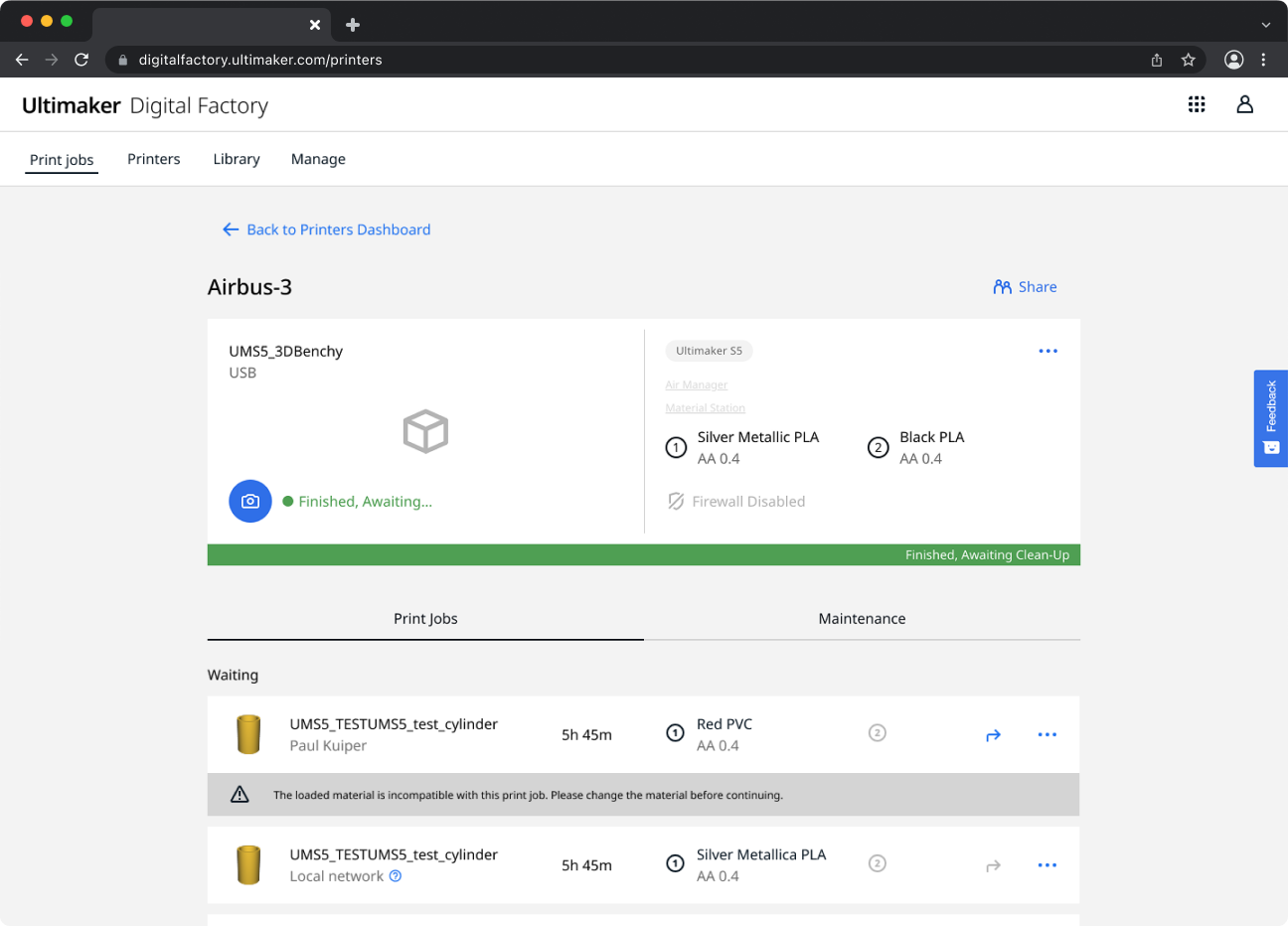This screenshot has width=1288, height=926.
Task: Click the blue camera icon button
Action: pyautogui.click(x=250, y=502)
